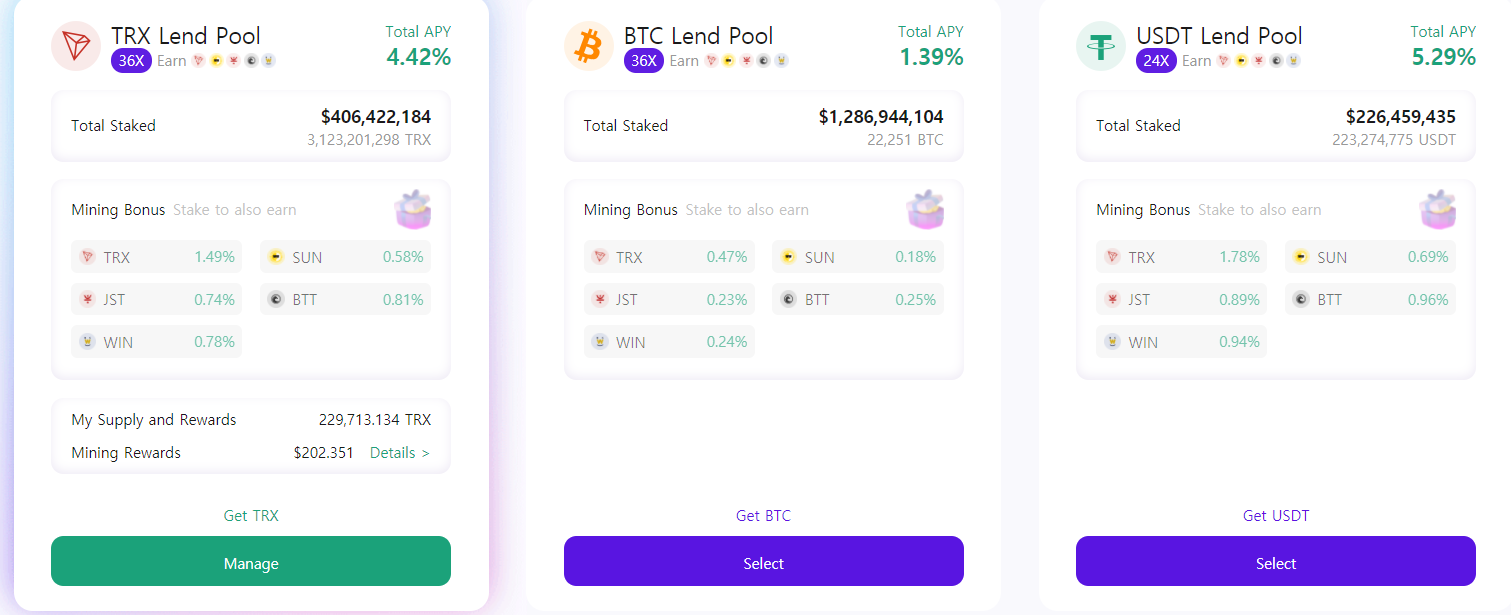This screenshot has width=1511, height=615.
Task: Click the SUN token icon in TRX pool
Action: 276,257
